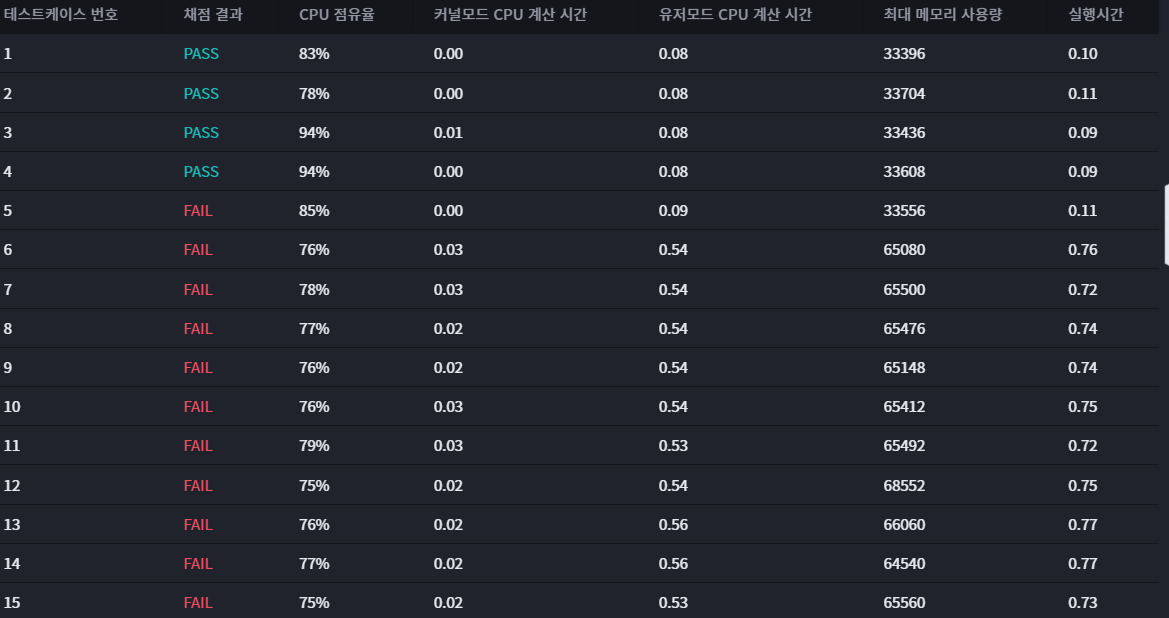Click execution time 0.76 in row 6
Screen dimensions: 1169x618
coord(1083,250)
